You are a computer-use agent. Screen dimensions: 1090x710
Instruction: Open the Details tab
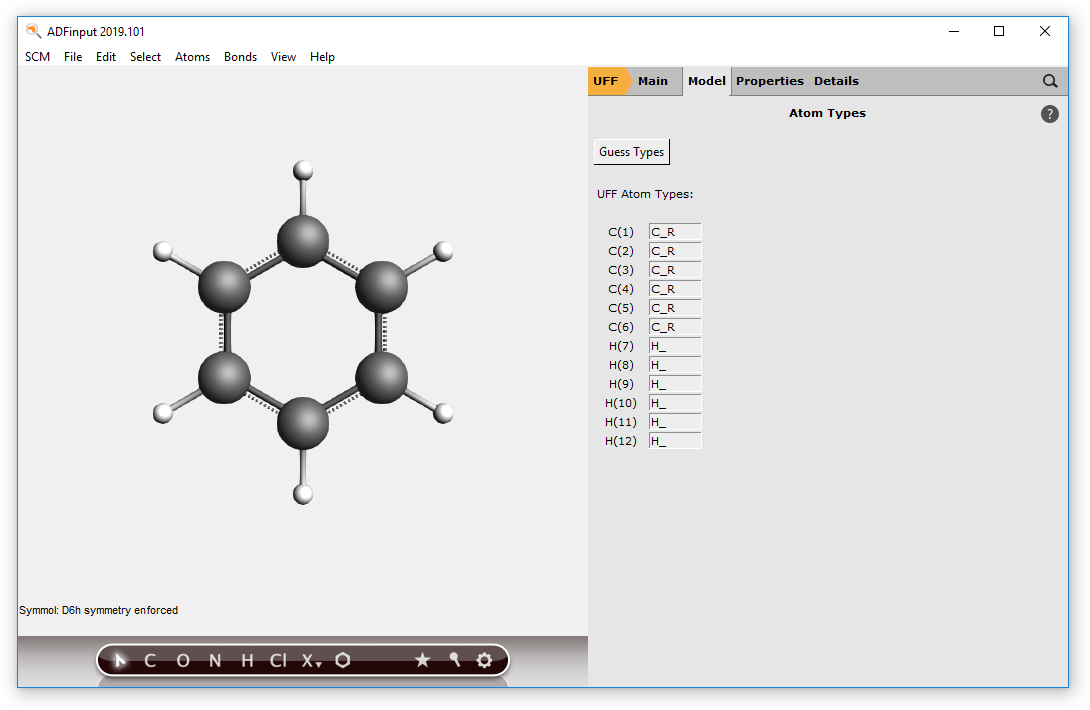pyautogui.click(x=836, y=81)
